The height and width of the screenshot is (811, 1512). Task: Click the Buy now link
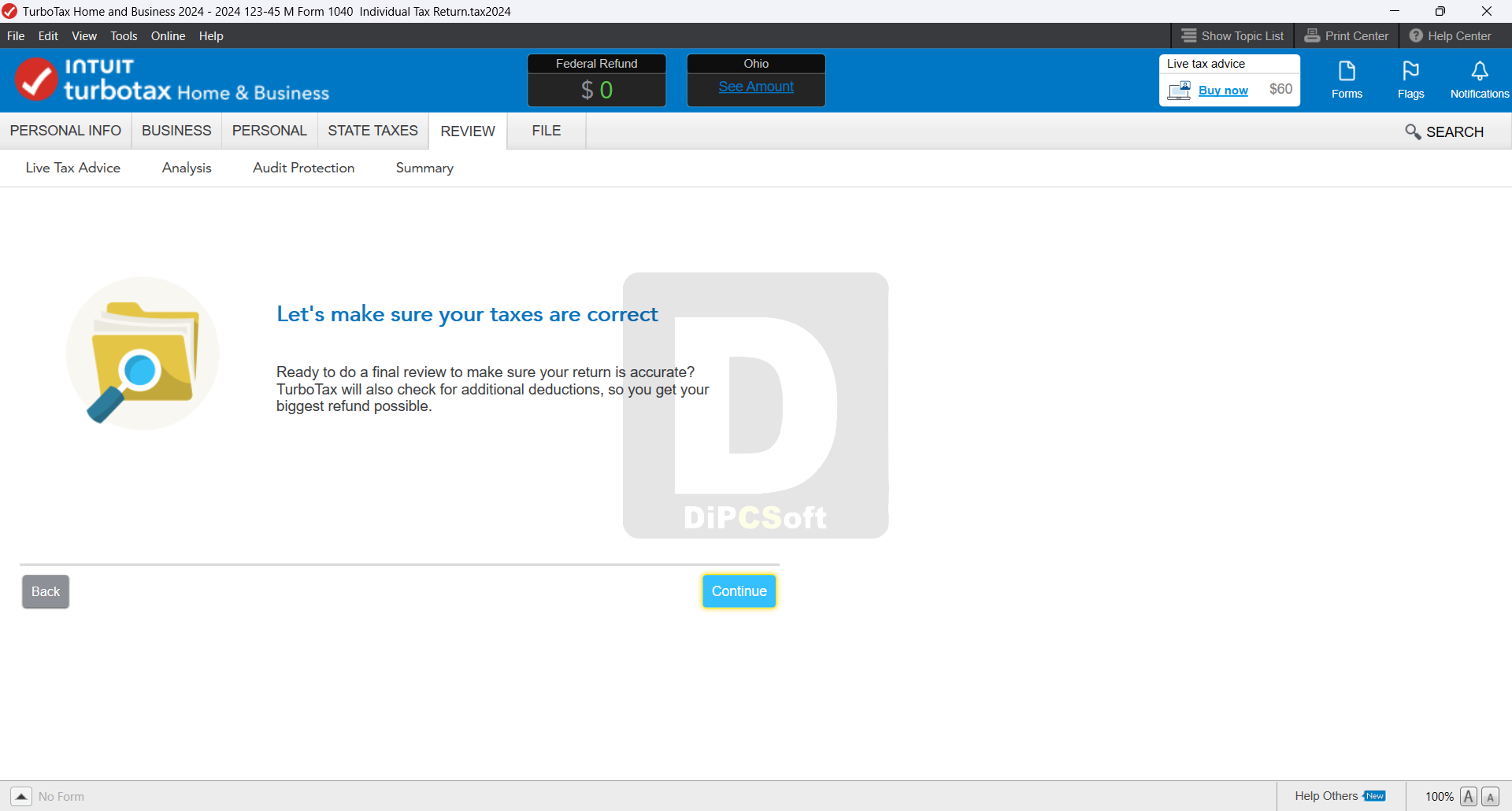pyautogui.click(x=1223, y=91)
